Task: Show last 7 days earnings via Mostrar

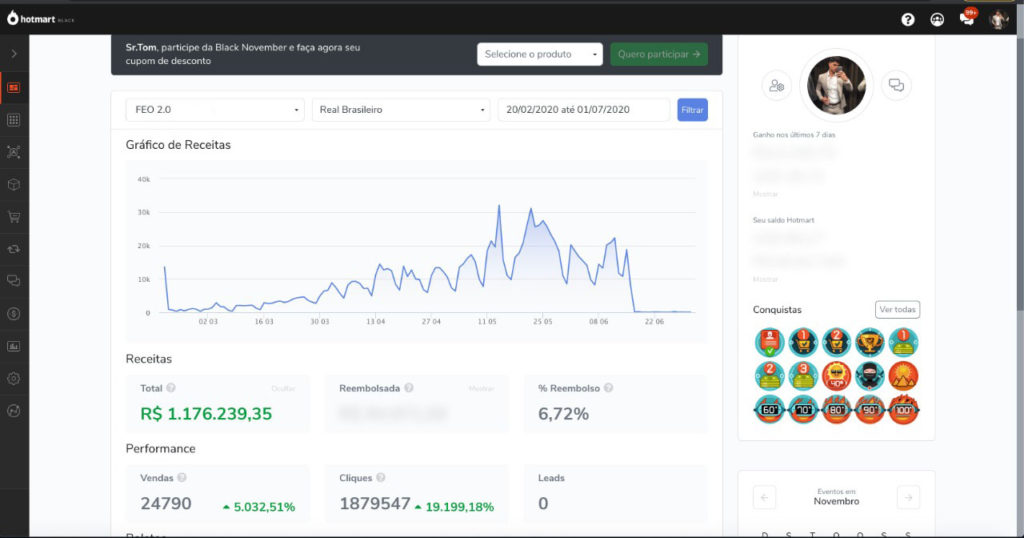Action: [x=765, y=194]
